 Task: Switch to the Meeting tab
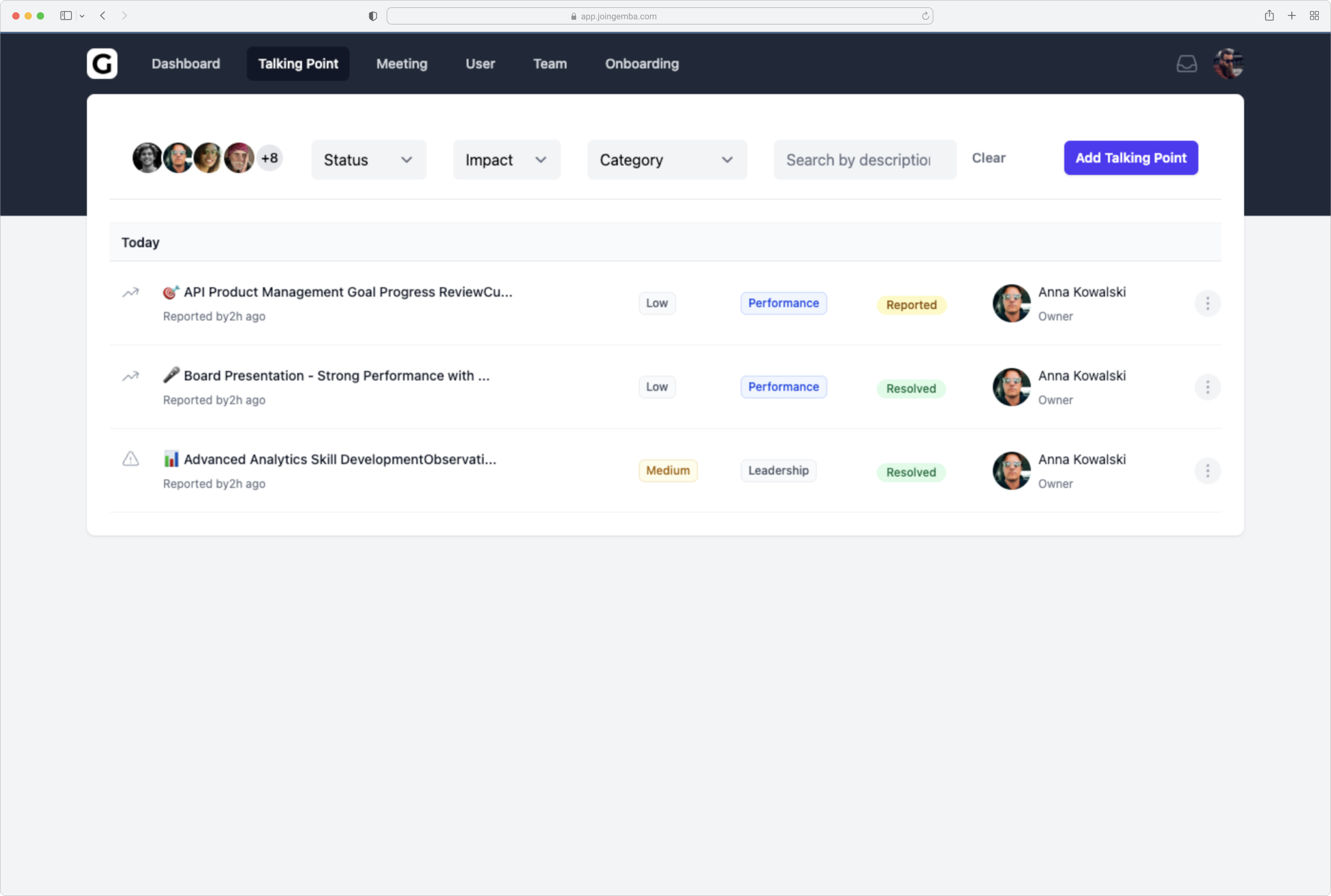pos(402,64)
